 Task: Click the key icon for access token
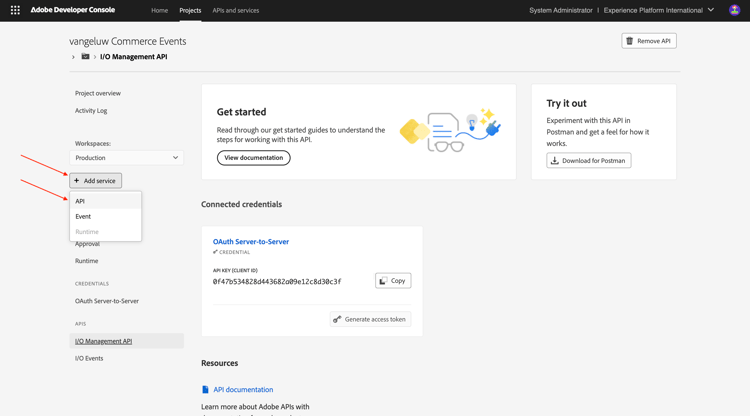(x=337, y=319)
